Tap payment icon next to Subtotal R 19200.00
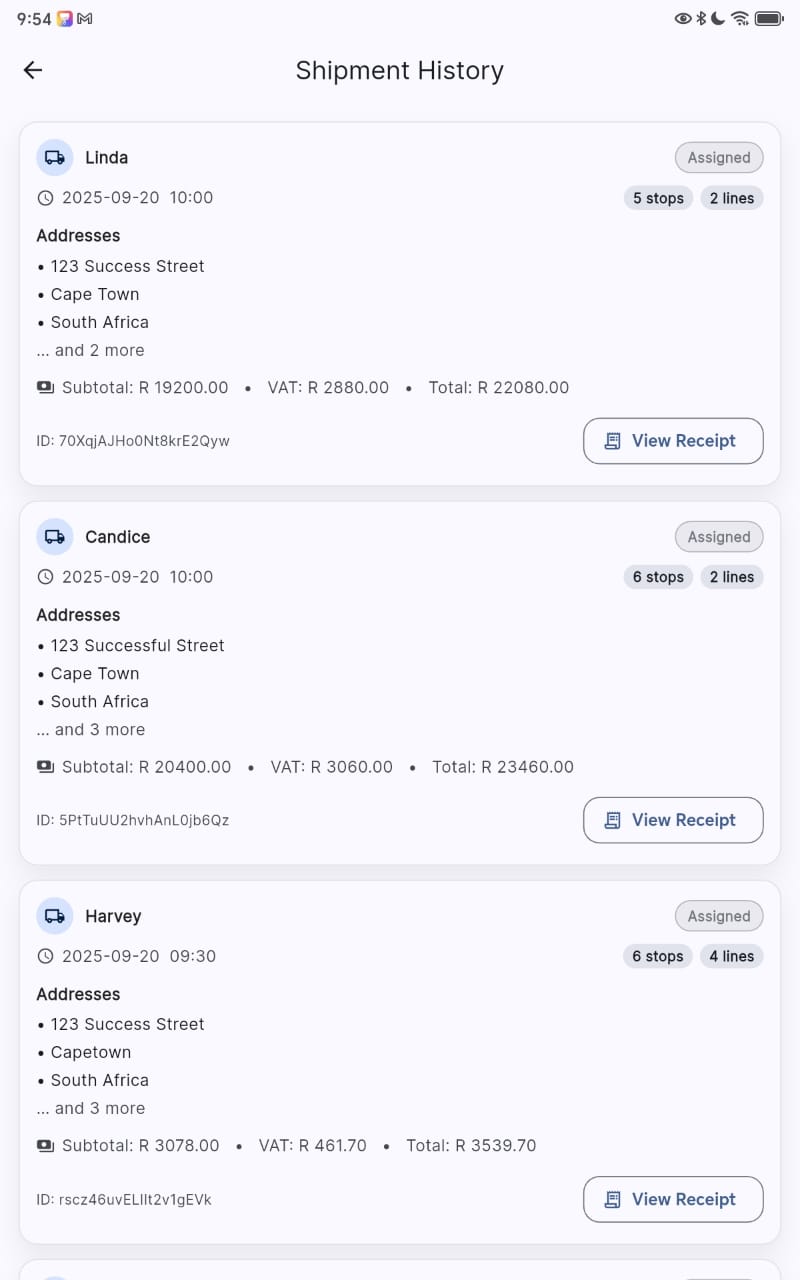Viewport: 800px width, 1280px height. pyautogui.click(x=45, y=388)
